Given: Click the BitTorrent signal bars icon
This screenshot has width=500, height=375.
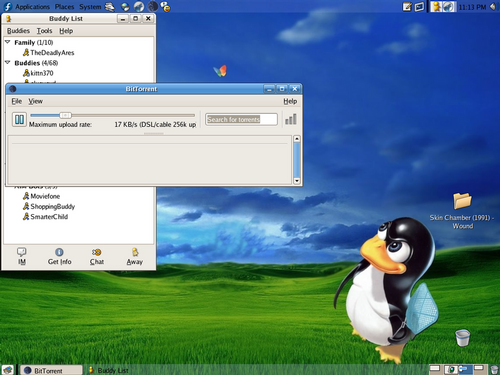Looking at the screenshot, I should tap(291, 119).
